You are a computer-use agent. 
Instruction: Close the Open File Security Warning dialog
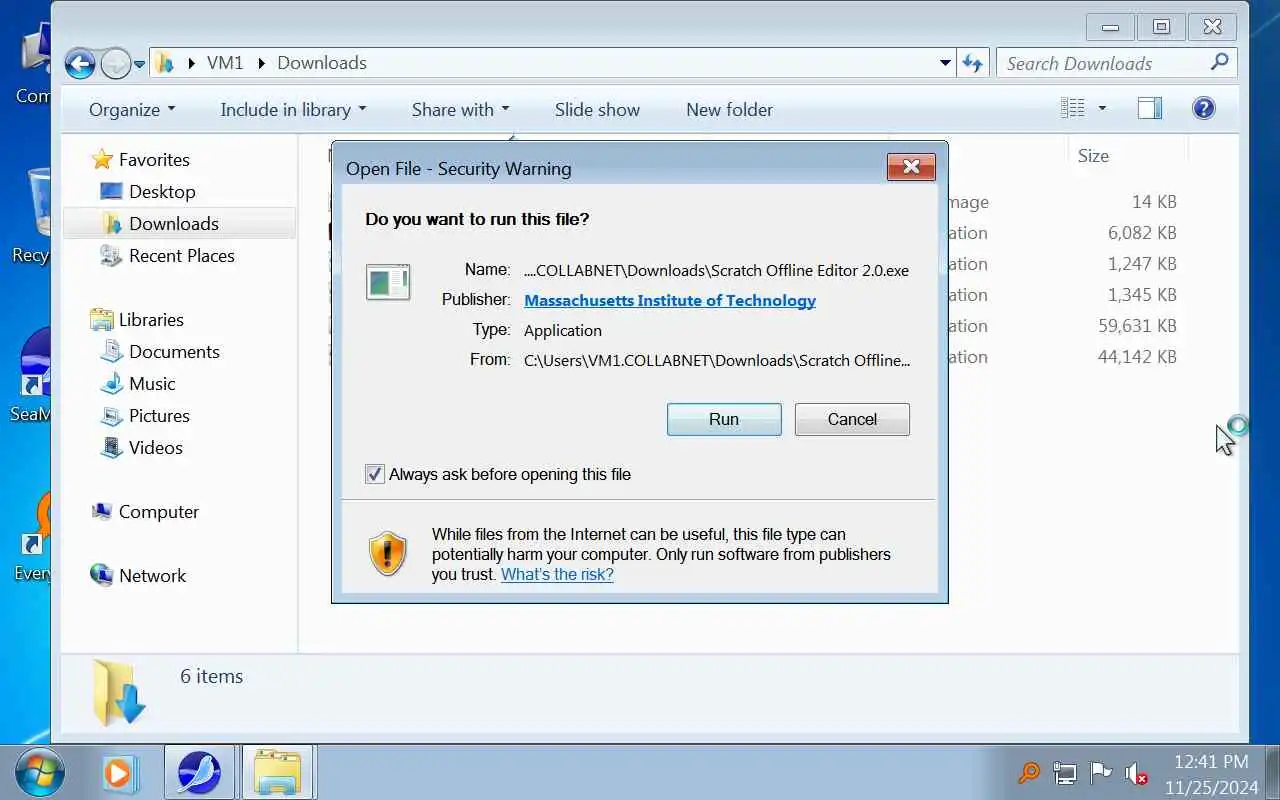click(911, 167)
